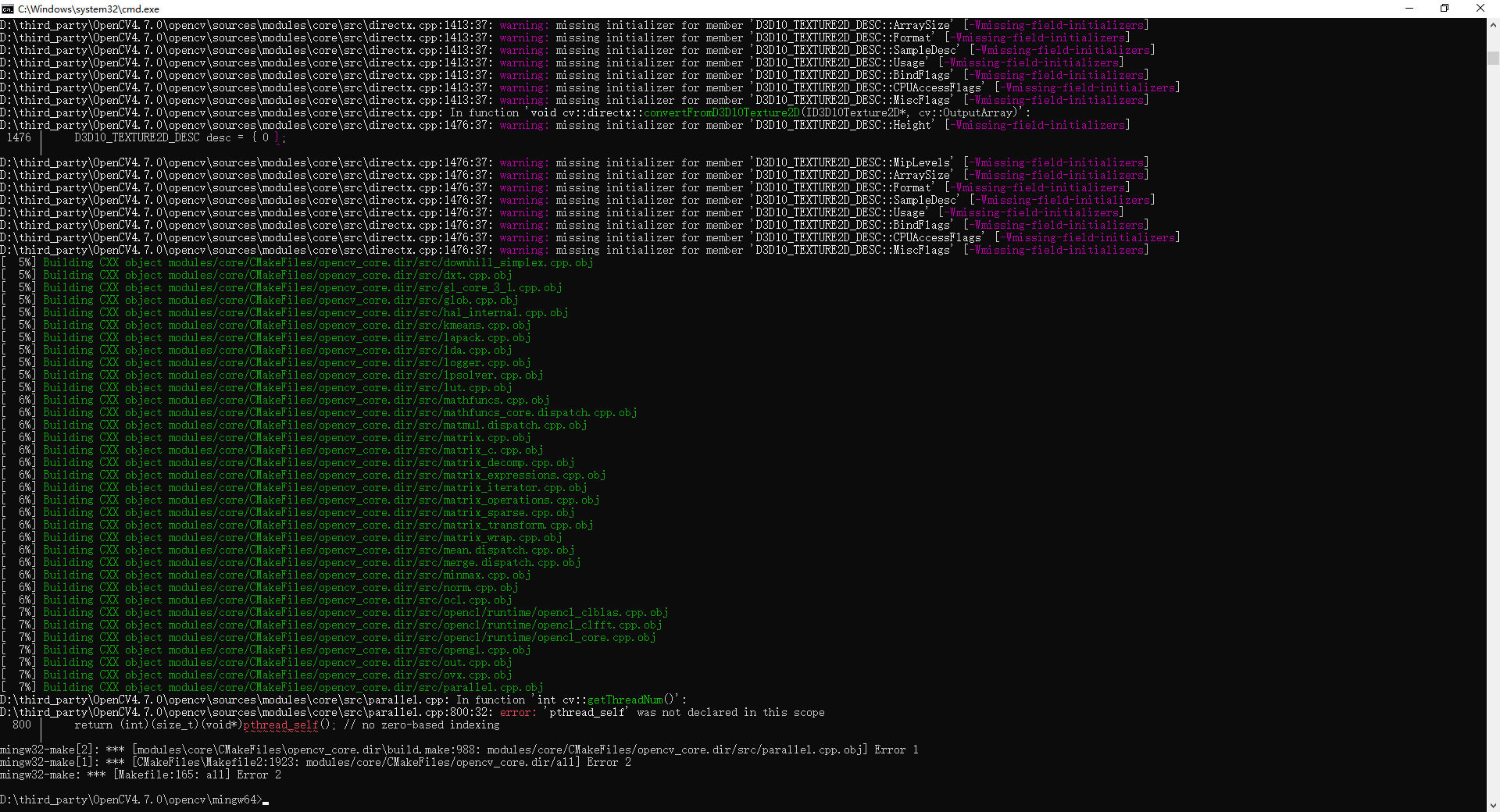Viewport: 1500px width, 812px height.
Task: Click the scrollbar down arrow
Action: (x=1493, y=805)
